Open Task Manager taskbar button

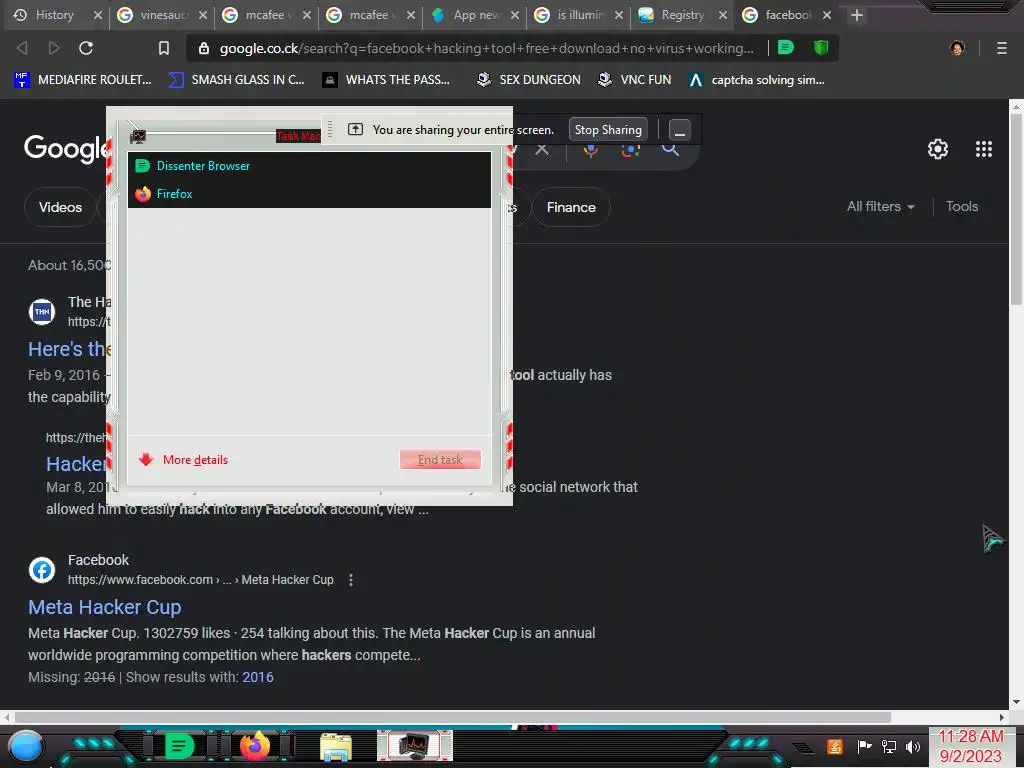point(415,746)
